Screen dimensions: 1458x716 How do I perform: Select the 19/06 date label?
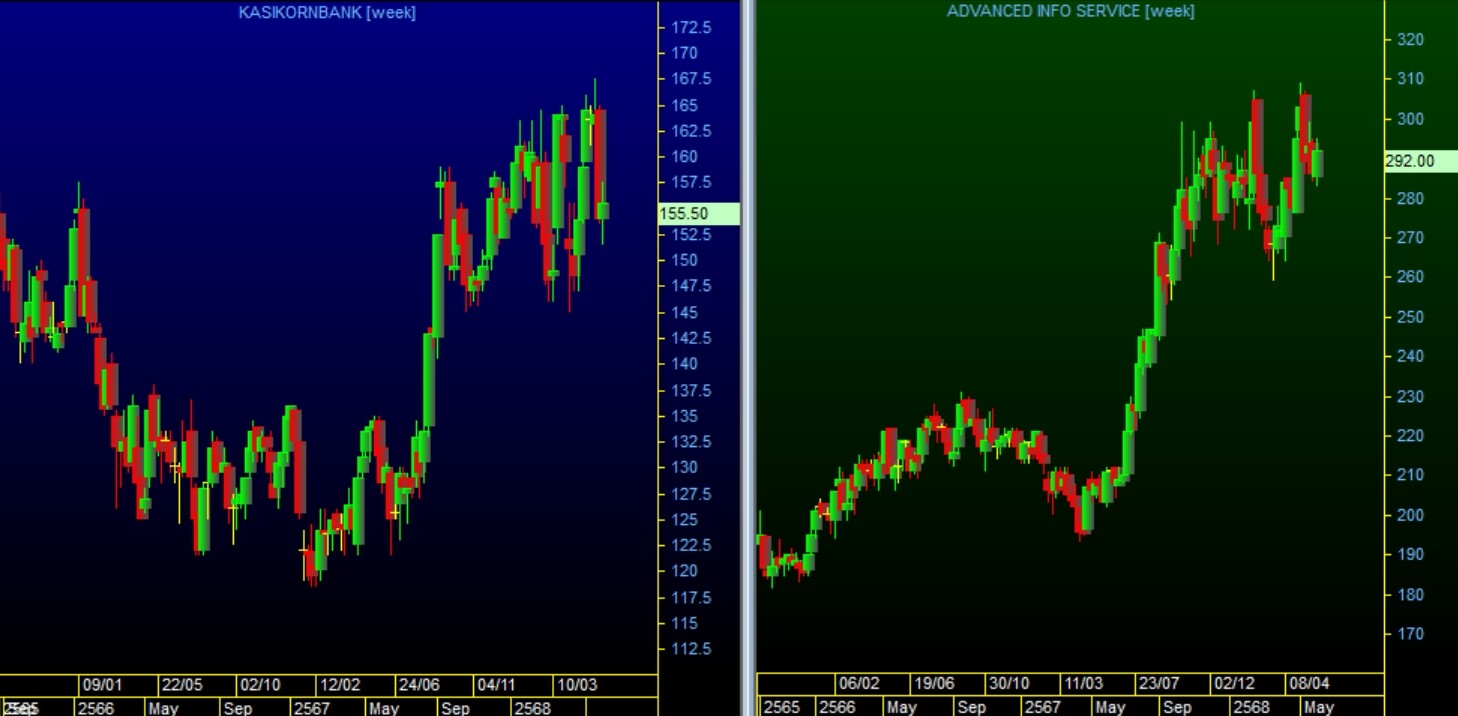pyautogui.click(x=934, y=684)
